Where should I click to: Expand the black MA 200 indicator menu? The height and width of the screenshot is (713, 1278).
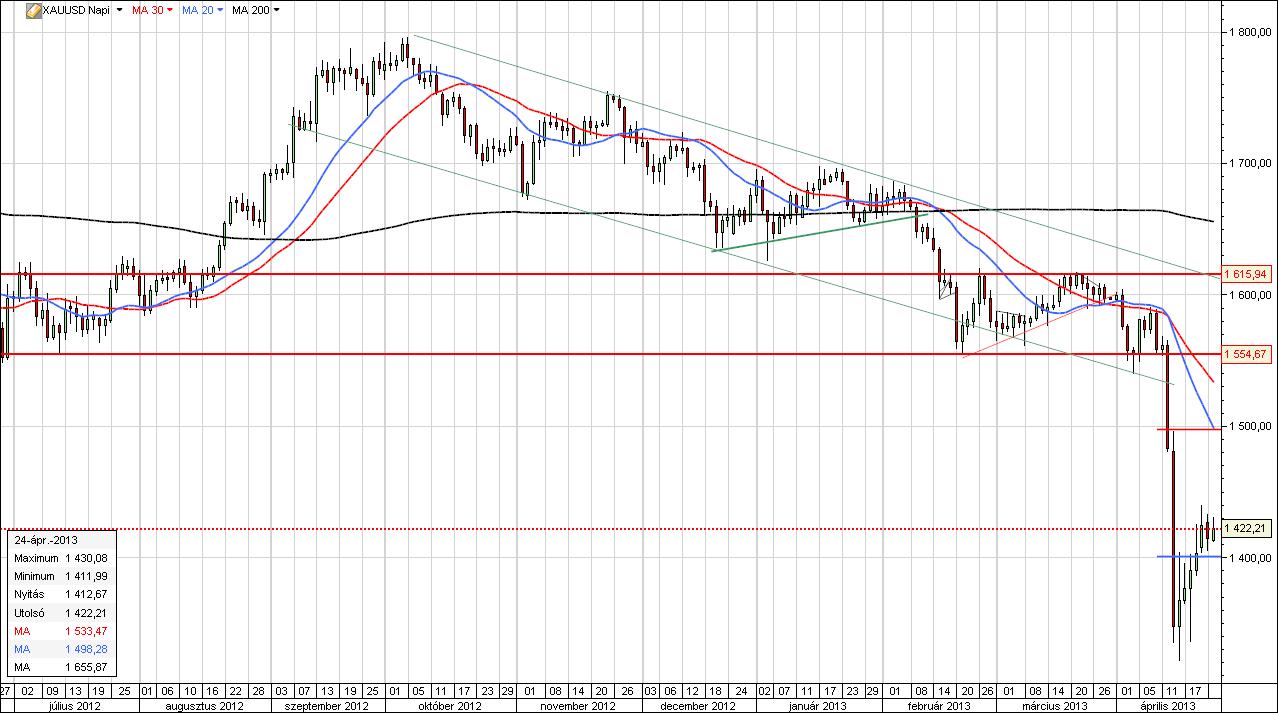[277, 10]
